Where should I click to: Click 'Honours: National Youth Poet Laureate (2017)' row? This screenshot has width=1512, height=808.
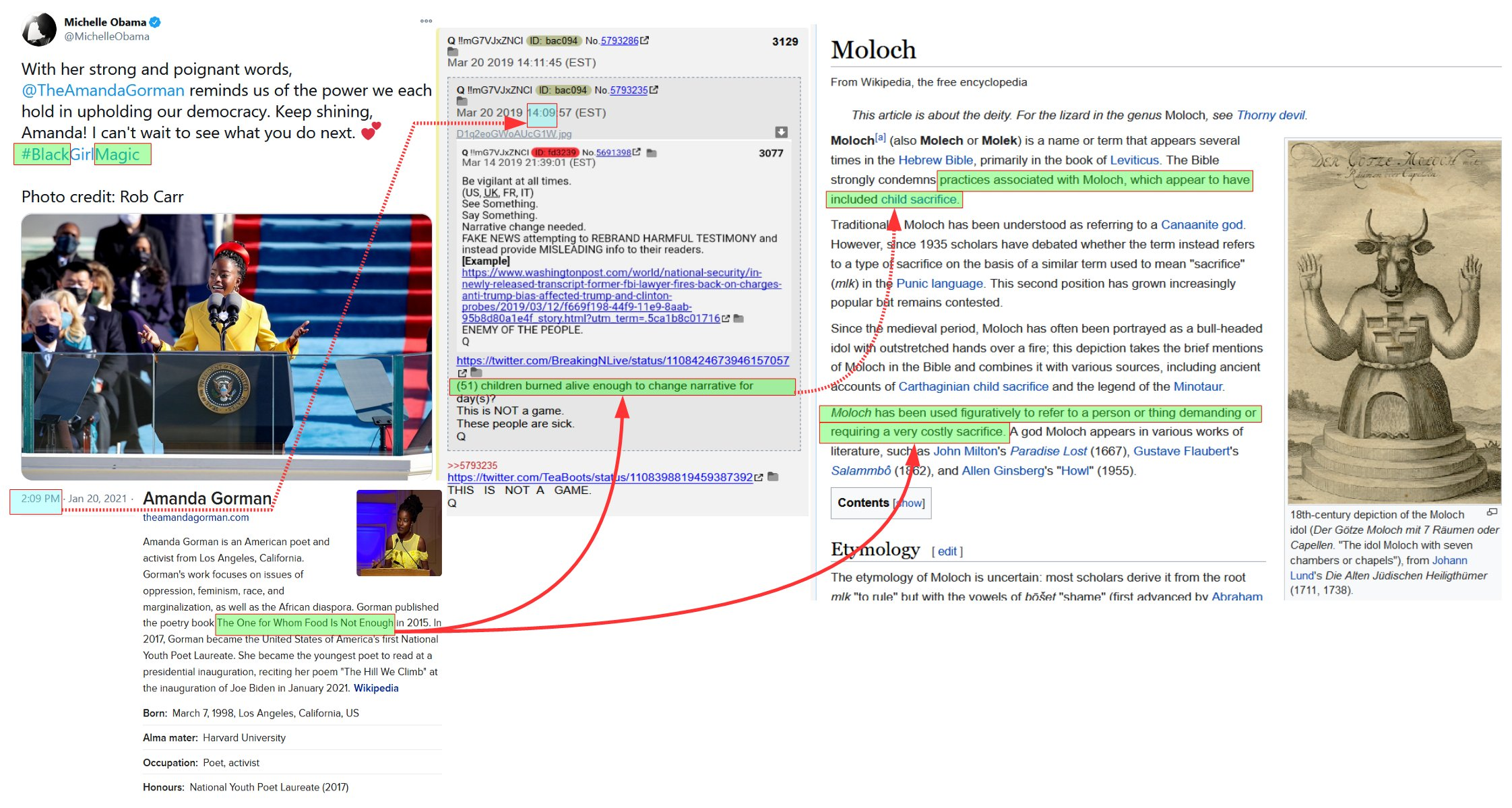[x=292, y=787]
